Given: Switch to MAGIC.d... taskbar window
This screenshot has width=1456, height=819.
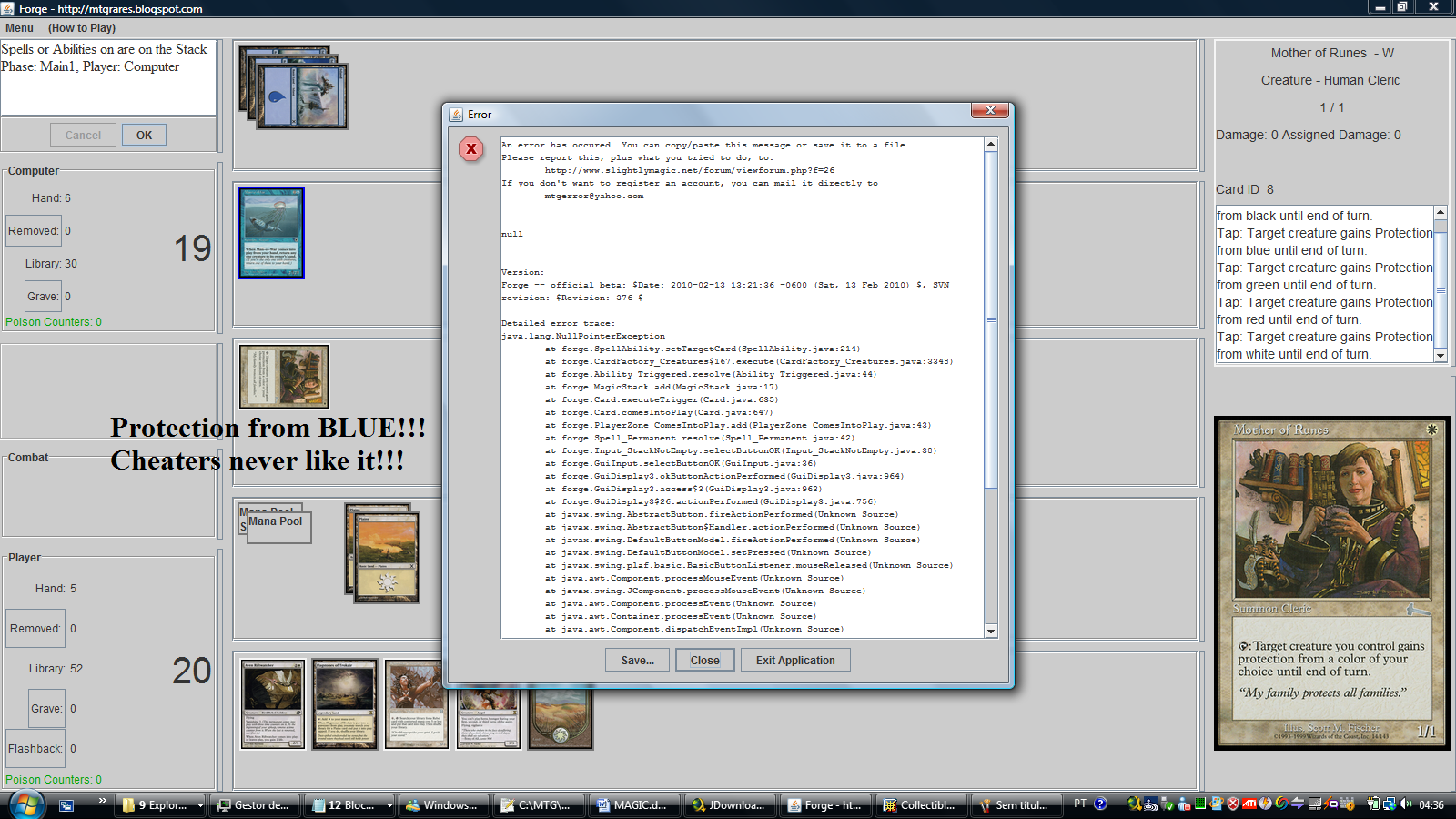Looking at the screenshot, I should click(632, 805).
